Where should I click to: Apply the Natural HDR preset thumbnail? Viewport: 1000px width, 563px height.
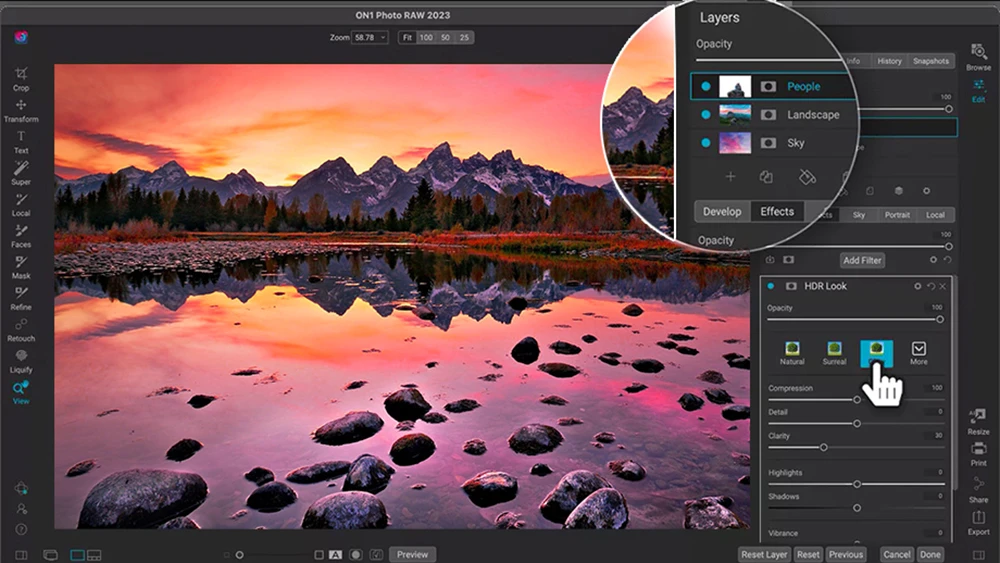click(x=792, y=353)
